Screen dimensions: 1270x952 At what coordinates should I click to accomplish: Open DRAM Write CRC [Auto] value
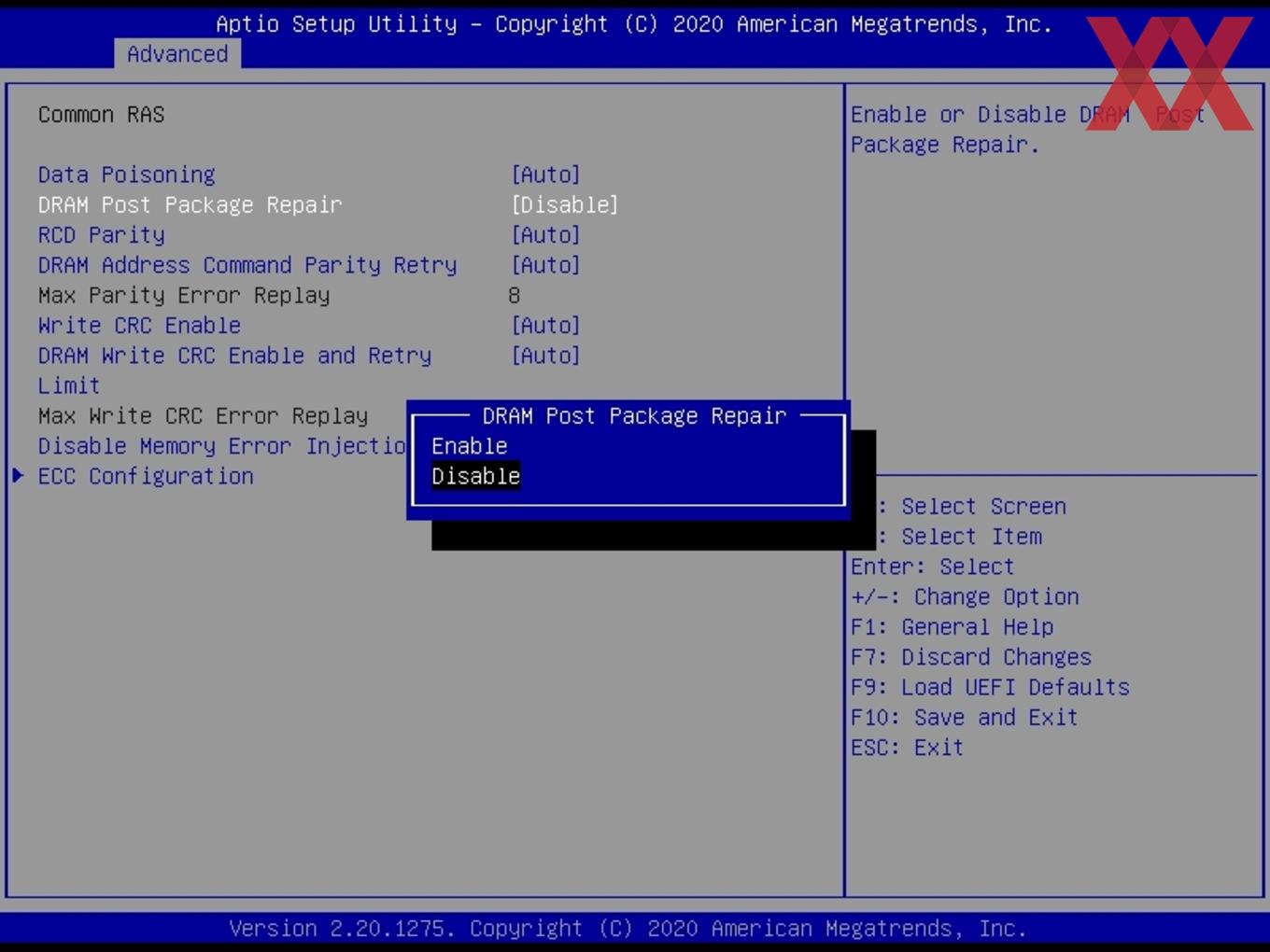point(545,356)
